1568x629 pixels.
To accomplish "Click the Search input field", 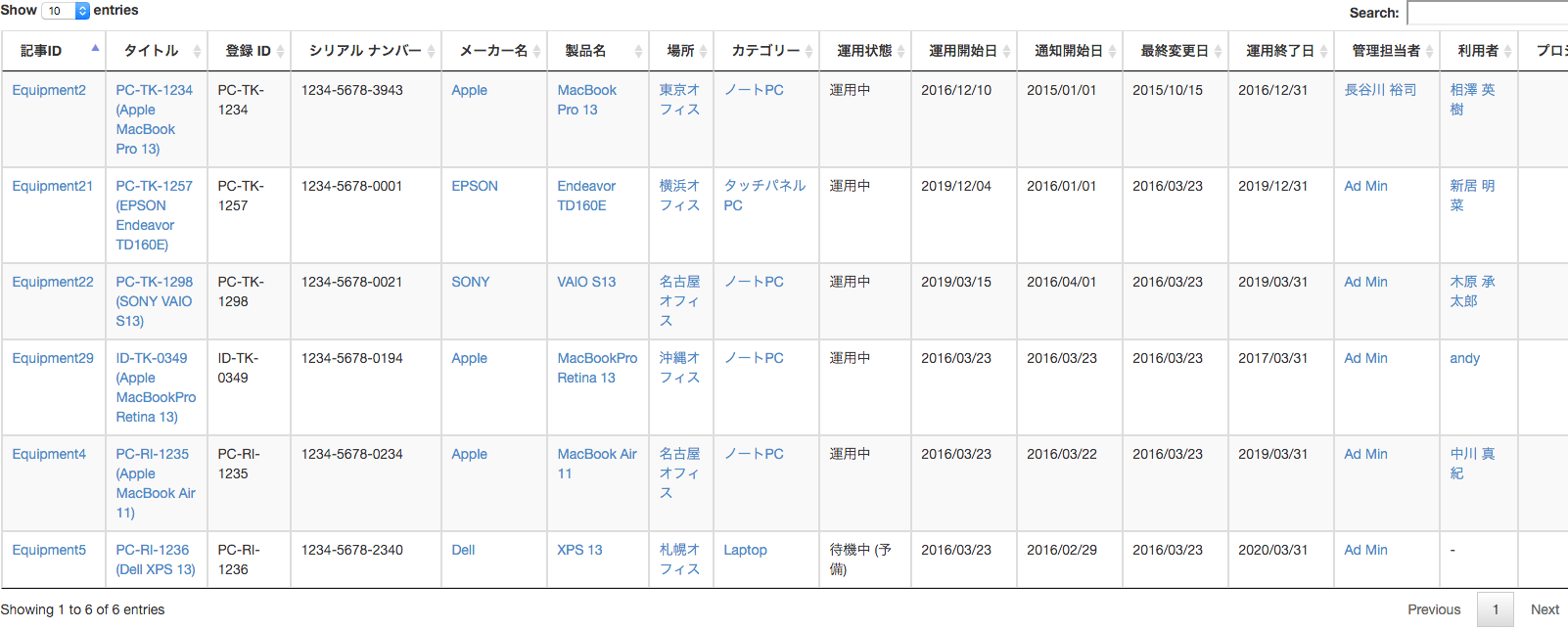I will [x=1486, y=13].
